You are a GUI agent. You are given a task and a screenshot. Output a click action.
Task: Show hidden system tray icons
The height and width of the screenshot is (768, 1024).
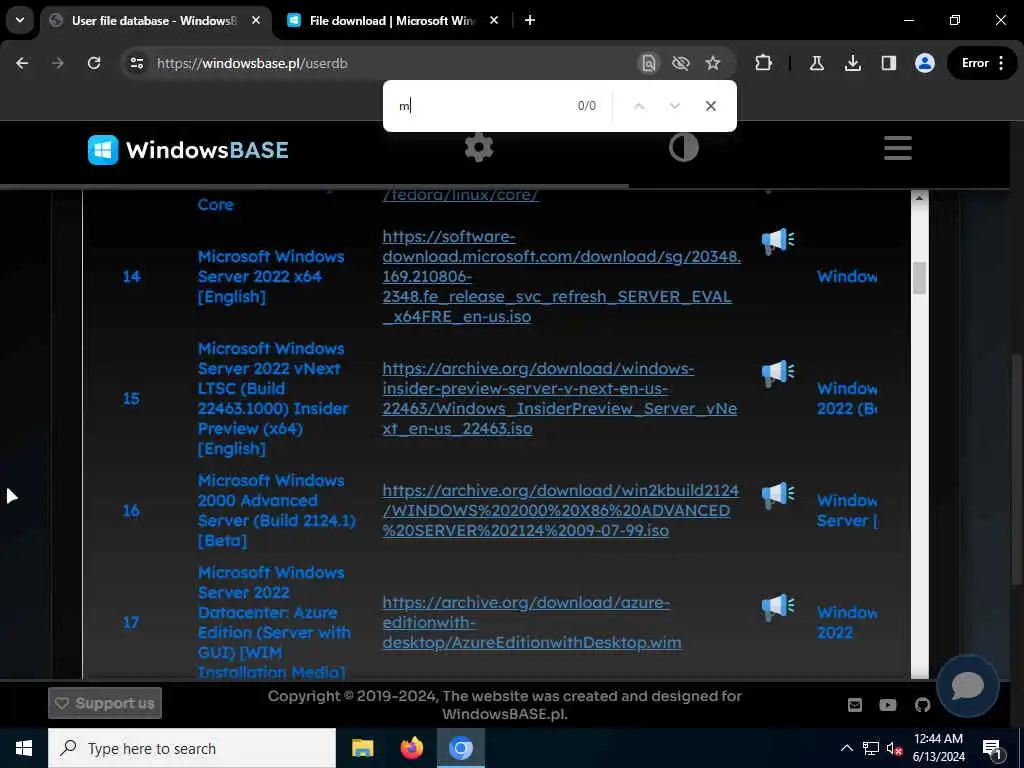coord(846,748)
